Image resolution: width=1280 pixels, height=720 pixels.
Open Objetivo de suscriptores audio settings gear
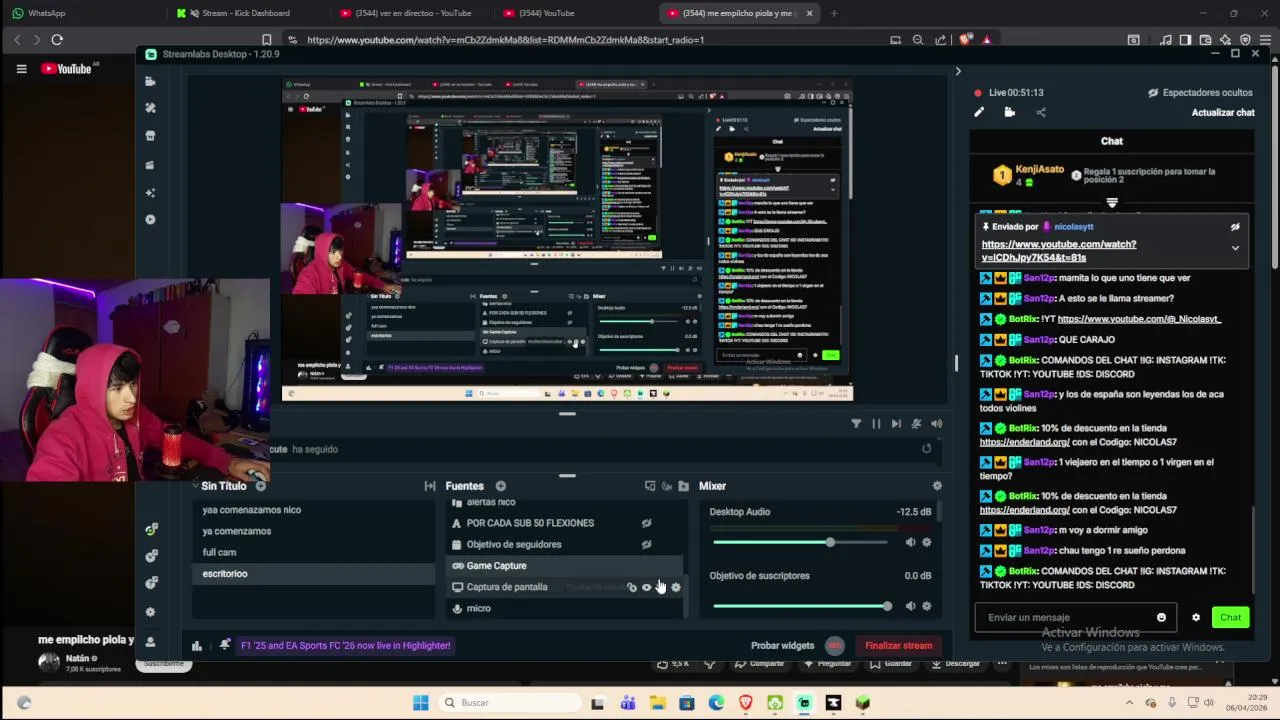coord(926,606)
